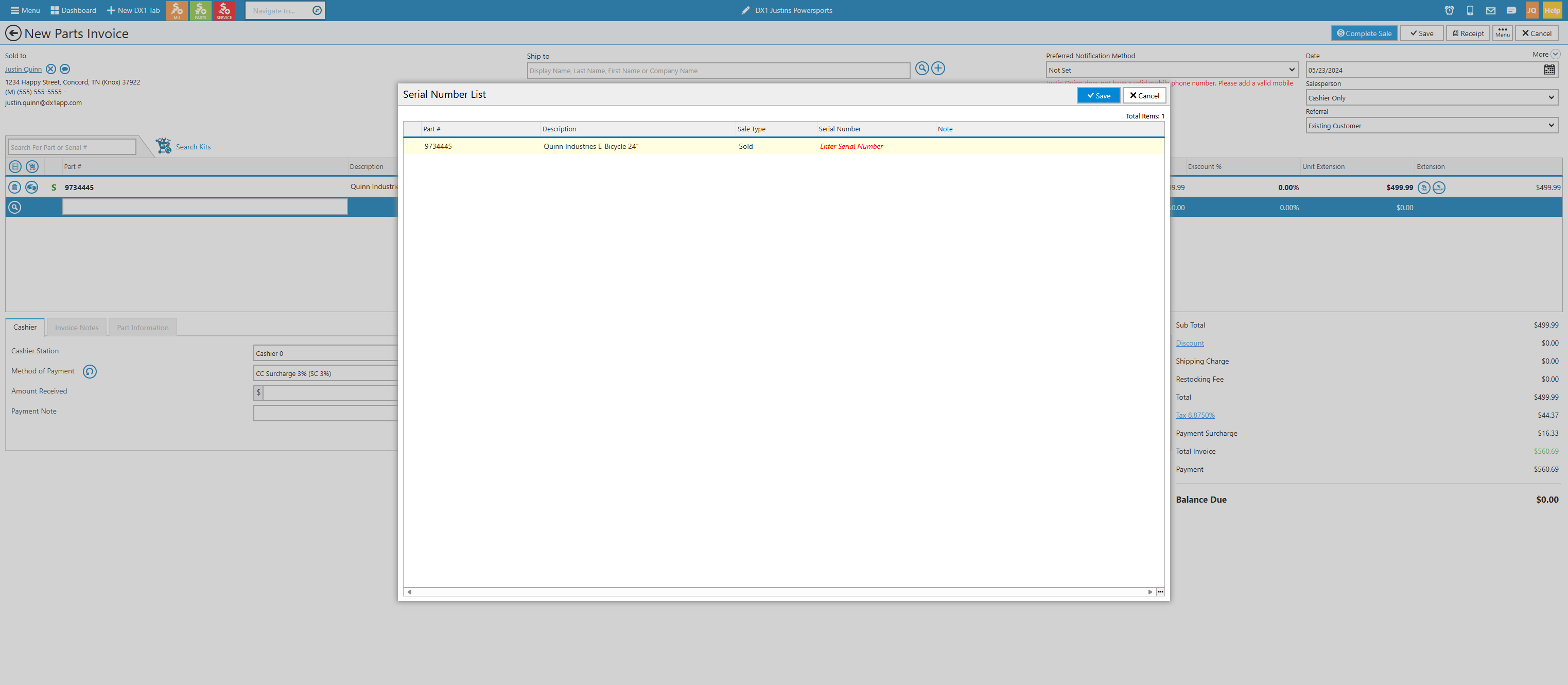Click the Search Kits cart icon
Image resolution: width=1568 pixels, height=685 pixels.
coord(164,146)
